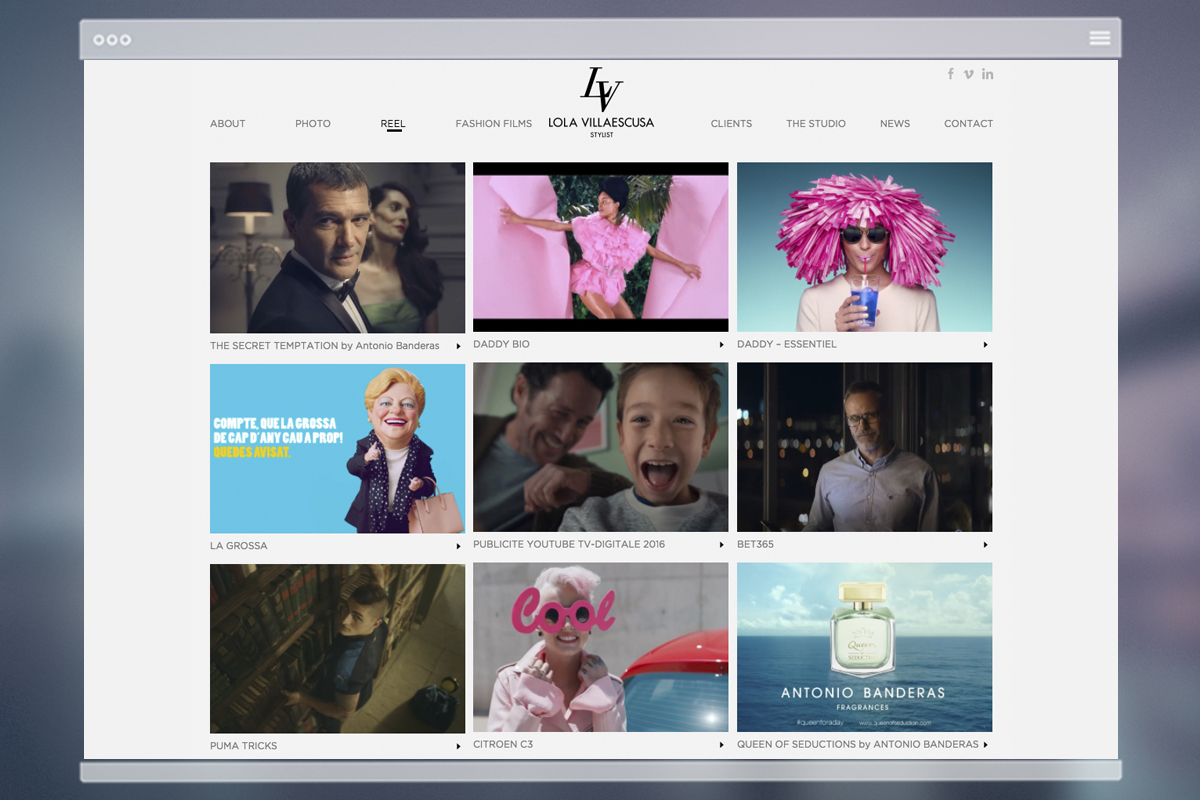Open the LinkedIn social icon
The width and height of the screenshot is (1200, 800).
[988, 74]
